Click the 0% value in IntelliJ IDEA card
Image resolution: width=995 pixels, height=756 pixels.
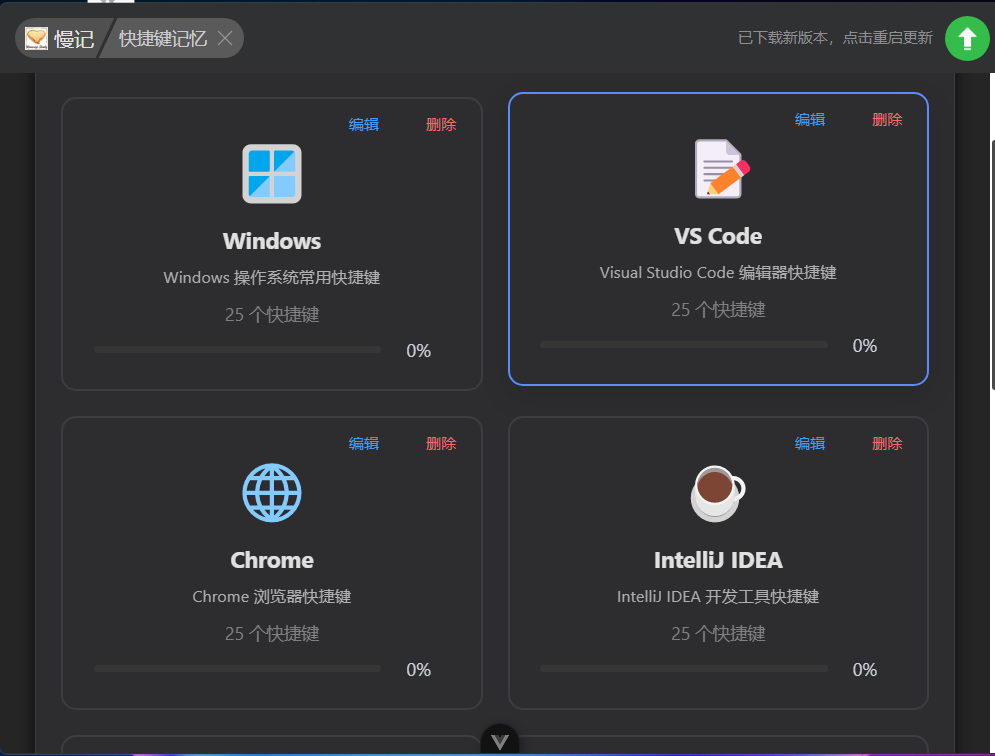point(865,669)
